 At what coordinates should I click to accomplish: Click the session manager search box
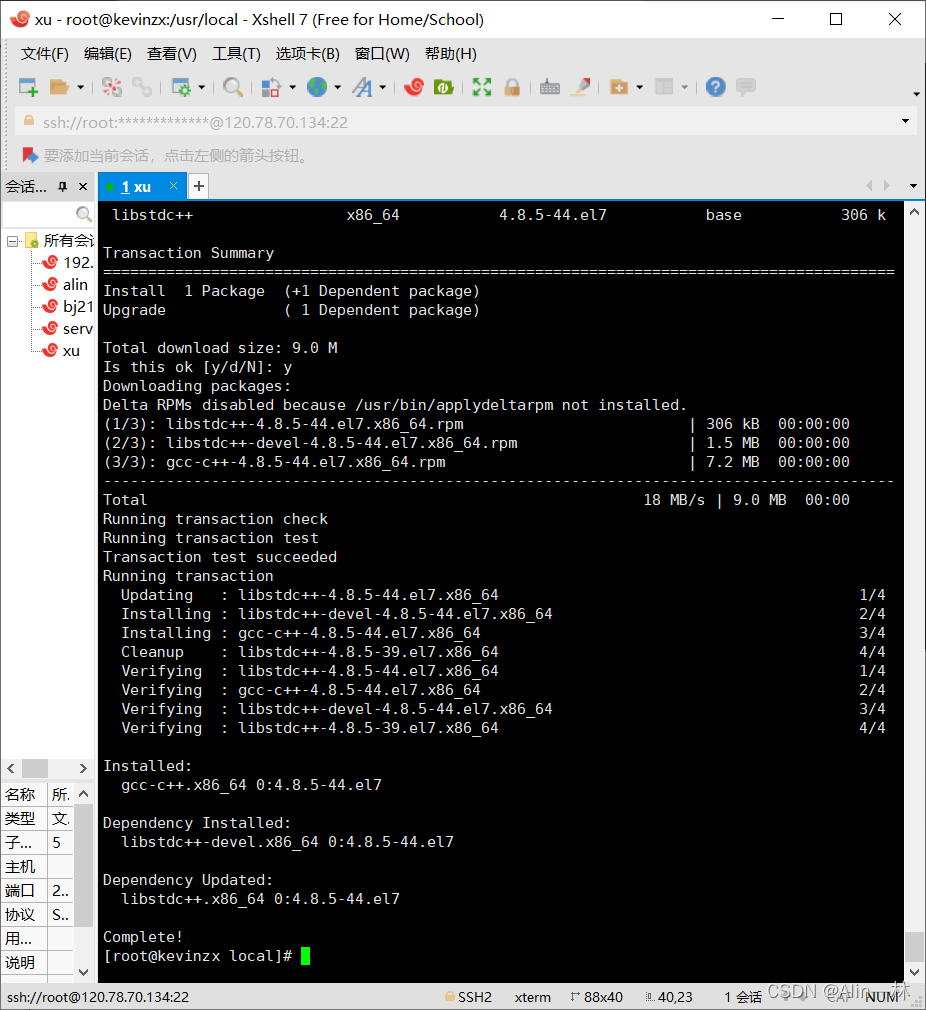click(x=48, y=213)
